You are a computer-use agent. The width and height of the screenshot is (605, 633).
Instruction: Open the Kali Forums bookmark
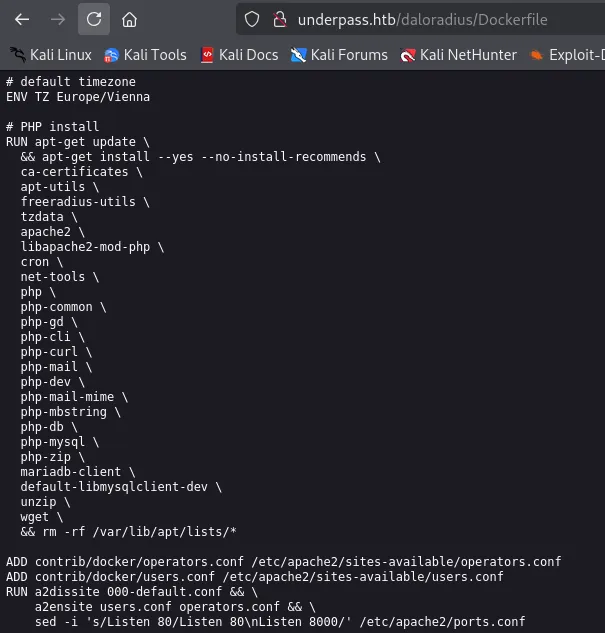click(339, 55)
